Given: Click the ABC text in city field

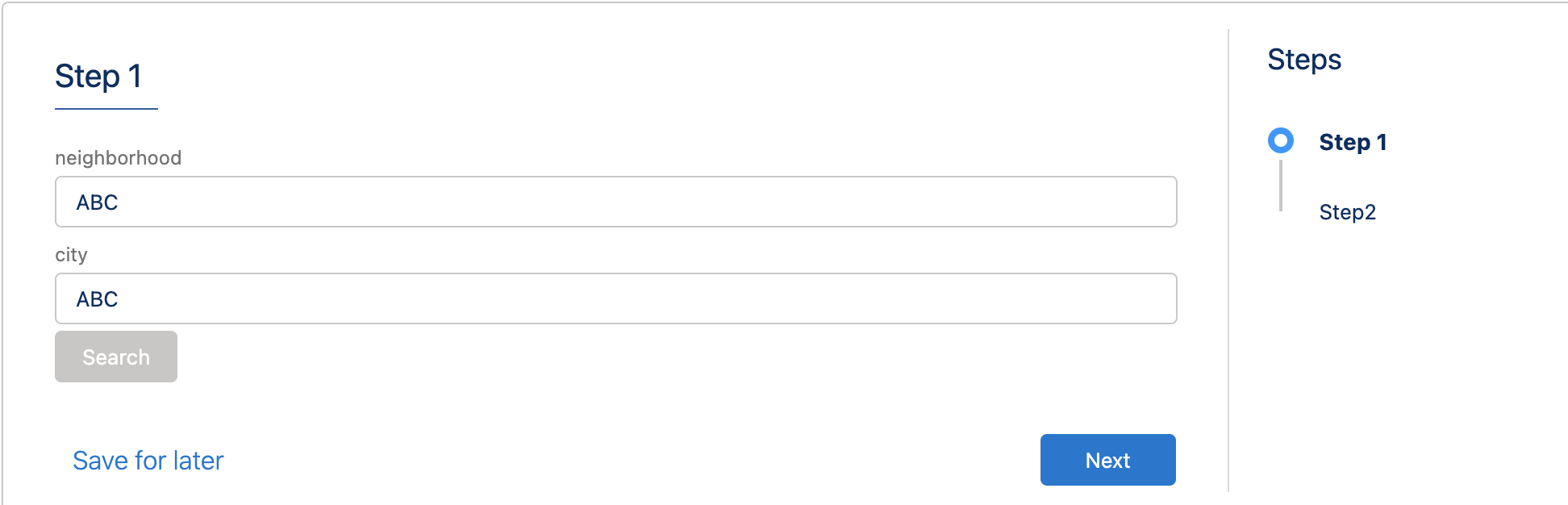Looking at the screenshot, I should click(97, 299).
